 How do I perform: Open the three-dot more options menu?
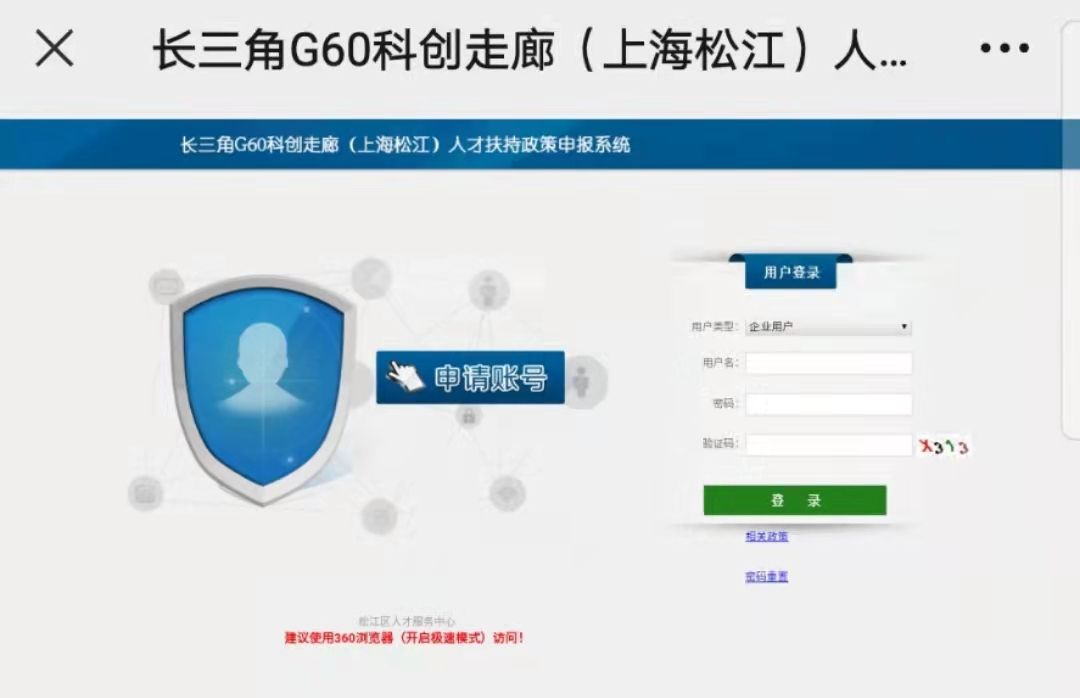[1004, 48]
